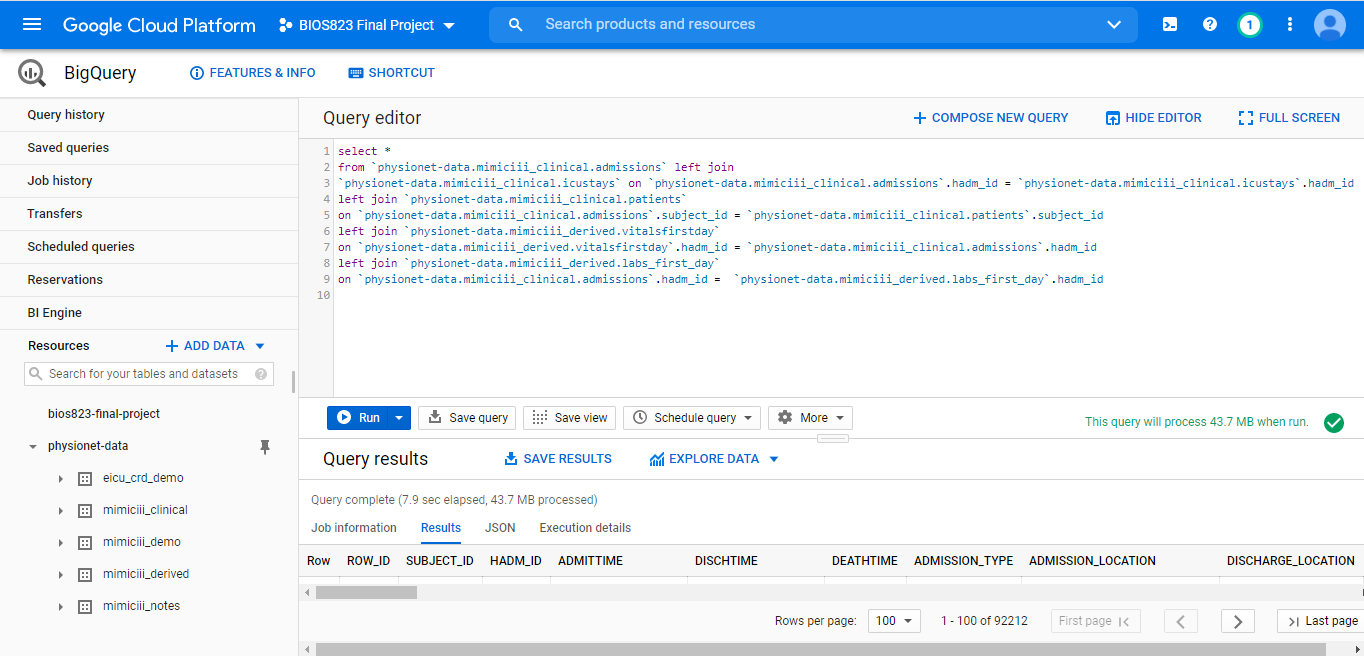Open Transfers in the sidebar
The image size is (1364, 656).
click(x=149, y=214)
